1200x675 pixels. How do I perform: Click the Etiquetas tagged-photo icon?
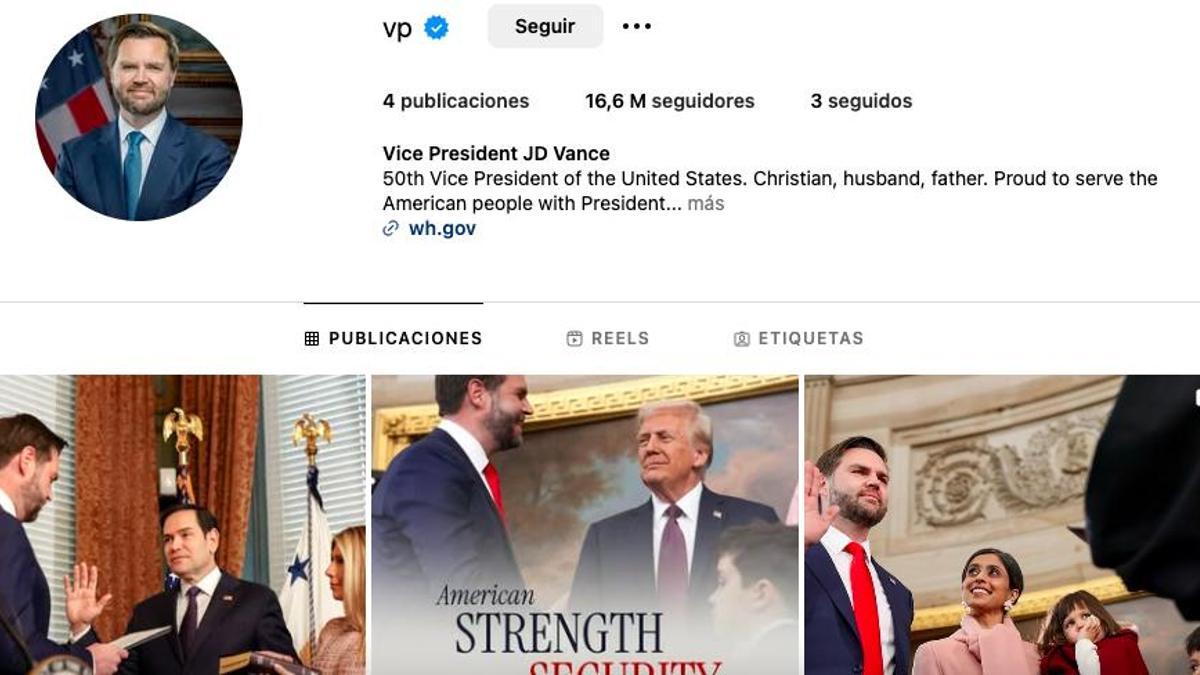(x=742, y=339)
